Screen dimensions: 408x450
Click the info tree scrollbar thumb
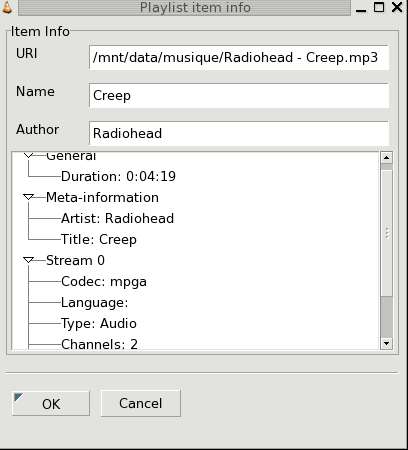tap(386, 233)
